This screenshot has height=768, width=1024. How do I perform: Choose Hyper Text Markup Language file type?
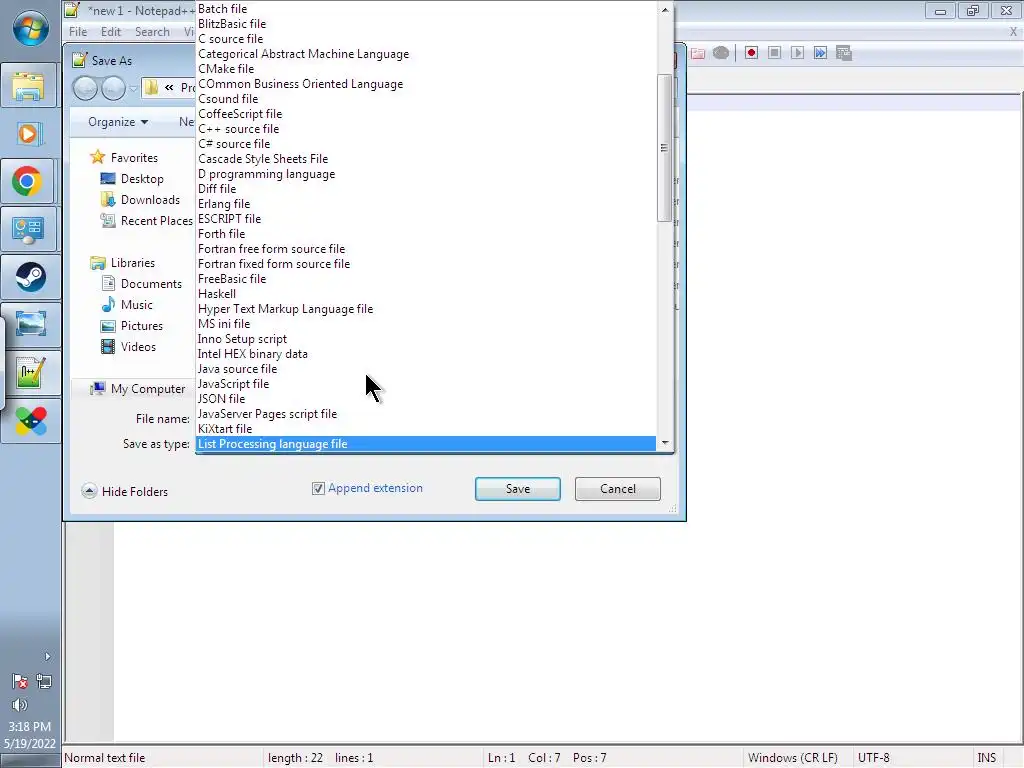[x=426, y=309]
